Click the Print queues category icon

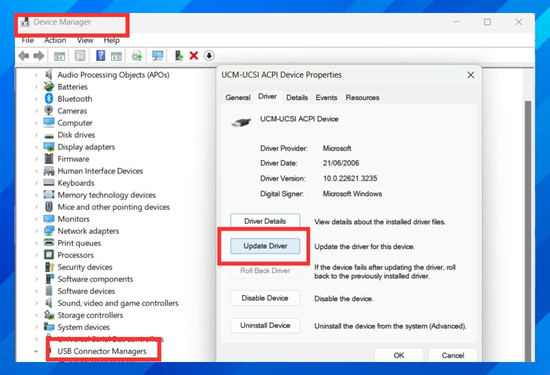point(49,243)
